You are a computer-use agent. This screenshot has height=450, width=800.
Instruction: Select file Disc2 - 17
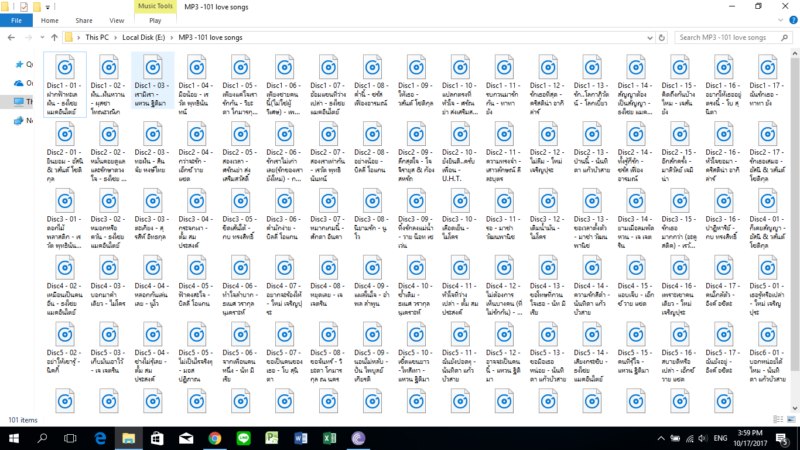767,152
